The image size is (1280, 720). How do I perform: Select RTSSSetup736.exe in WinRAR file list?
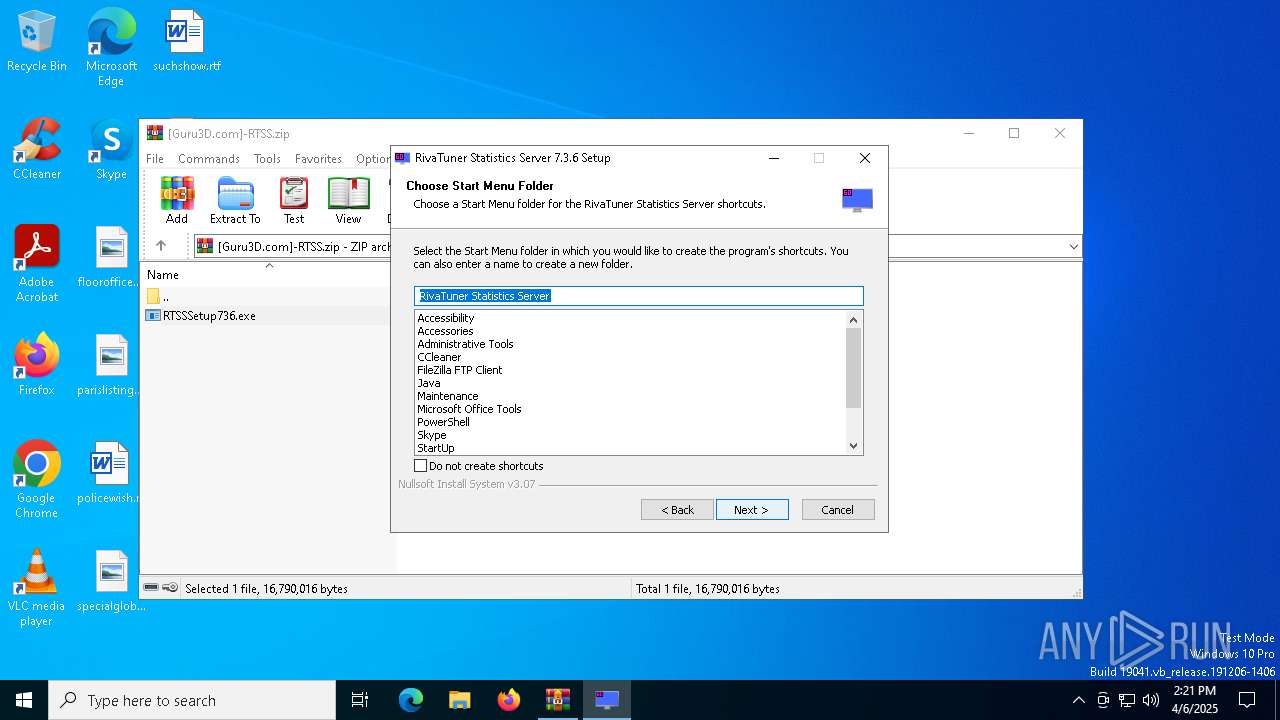[209, 315]
